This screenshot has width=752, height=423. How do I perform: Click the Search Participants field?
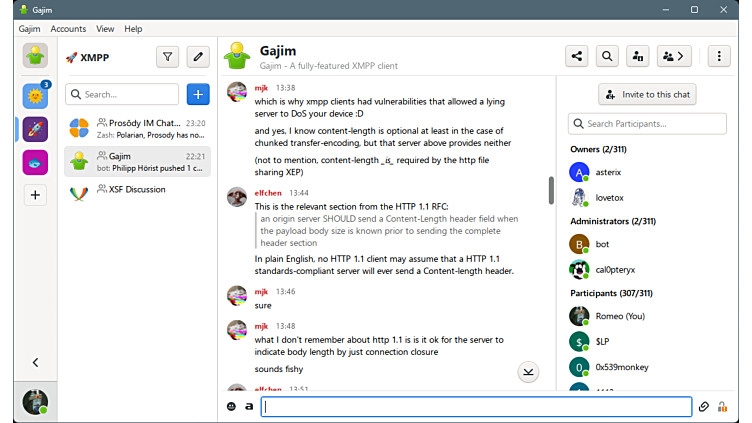click(x=647, y=124)
